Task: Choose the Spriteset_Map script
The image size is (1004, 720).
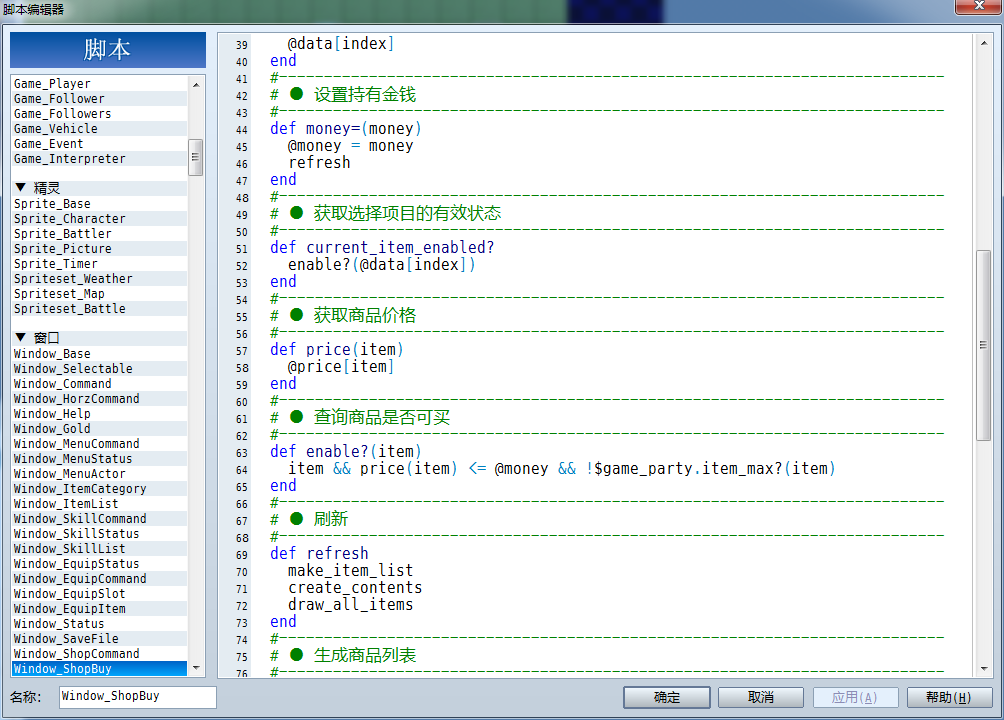Action: click(x=100, y=294)
